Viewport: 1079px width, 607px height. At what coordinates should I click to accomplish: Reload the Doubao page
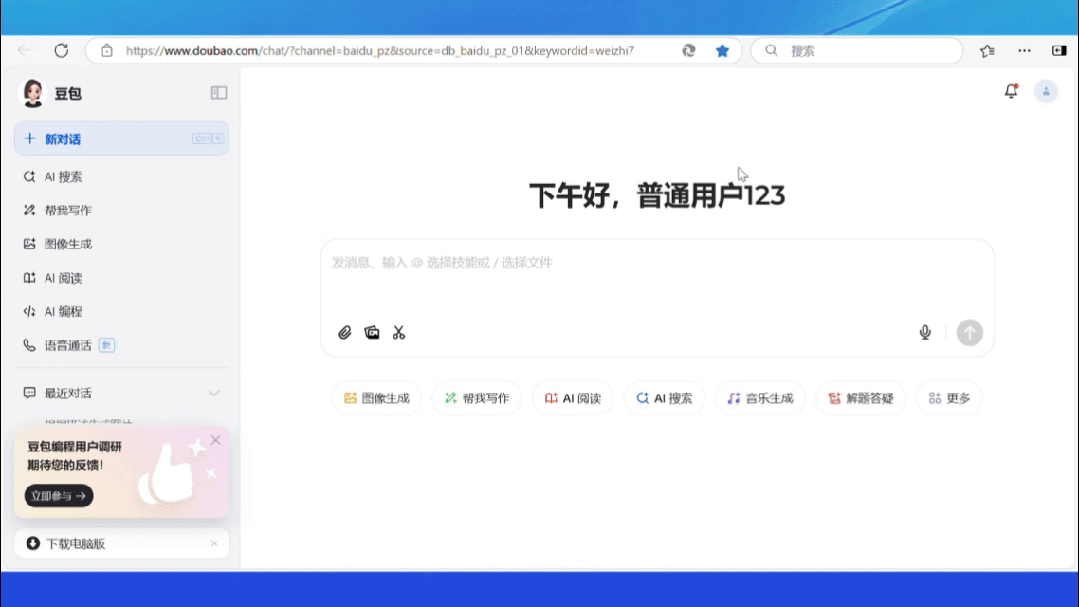(x=61, y=50)
